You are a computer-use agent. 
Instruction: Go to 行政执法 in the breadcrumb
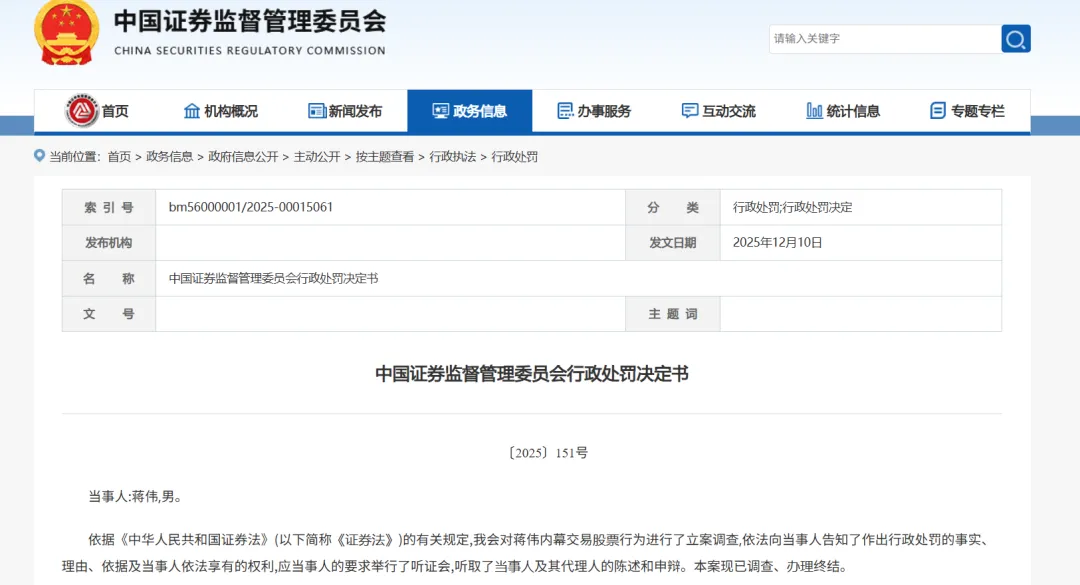point(453,156)
